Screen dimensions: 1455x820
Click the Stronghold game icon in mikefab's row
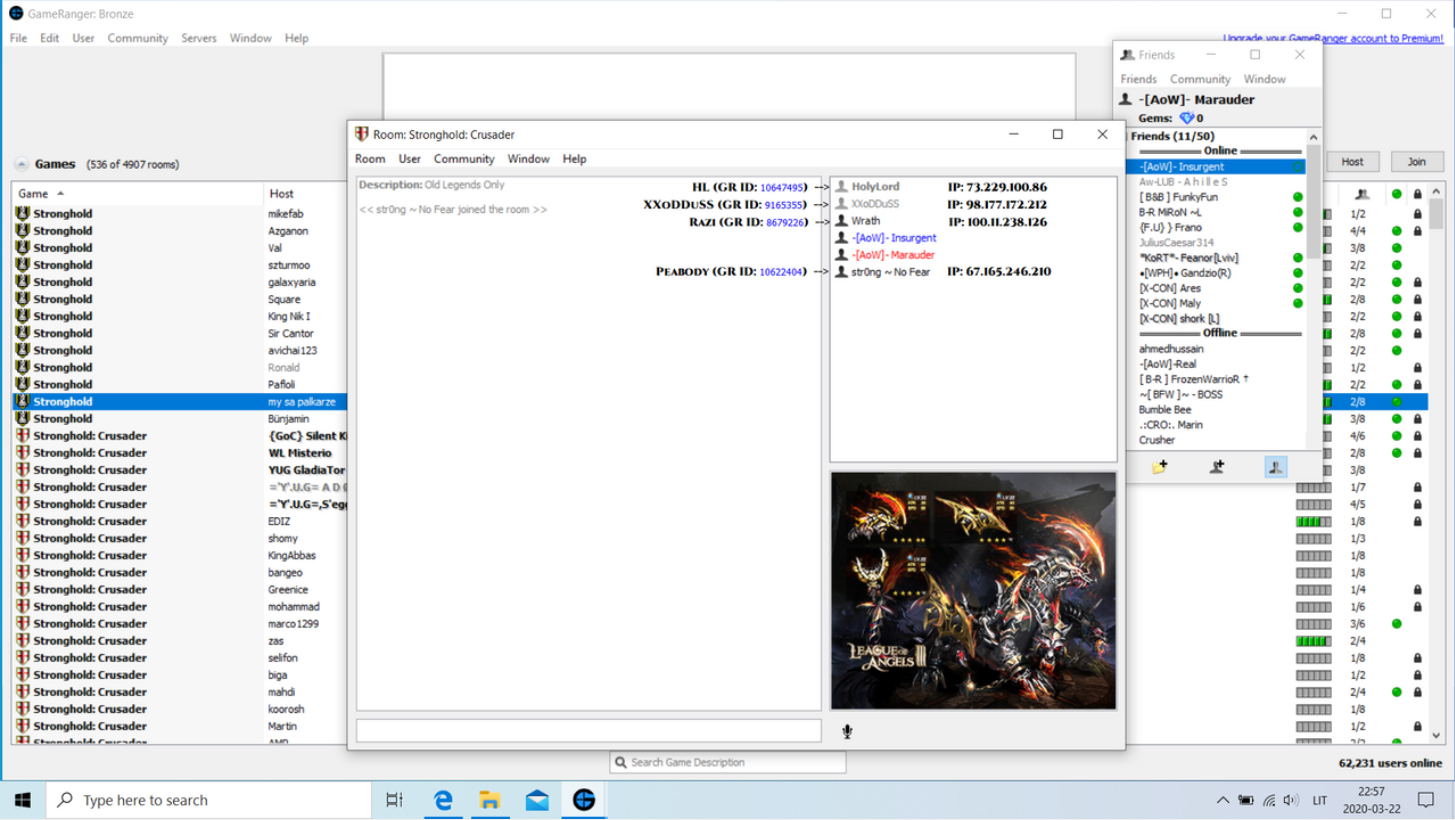point(23,214)
